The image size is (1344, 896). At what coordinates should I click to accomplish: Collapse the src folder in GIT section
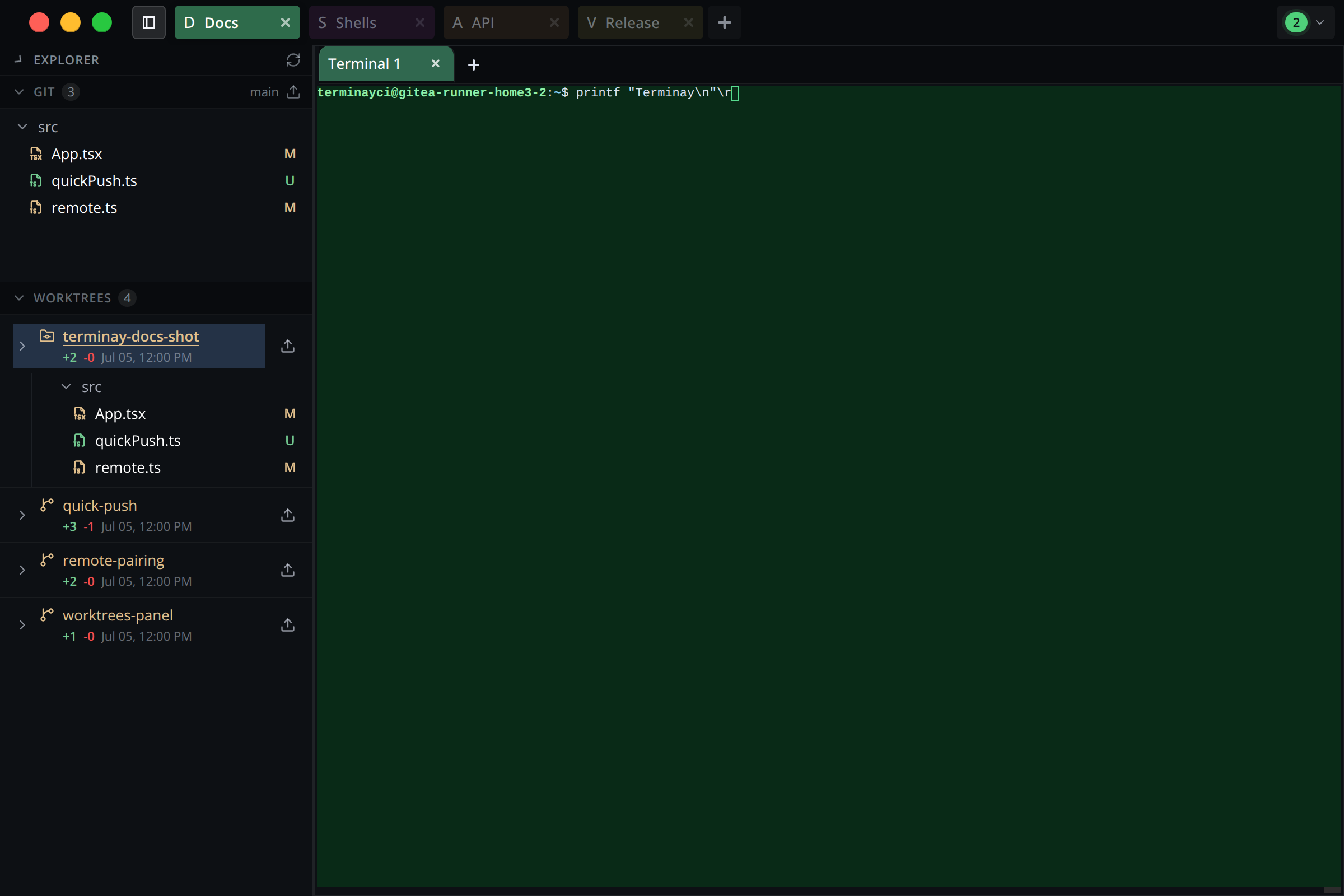pyautogui.click(x=23, y=127)
